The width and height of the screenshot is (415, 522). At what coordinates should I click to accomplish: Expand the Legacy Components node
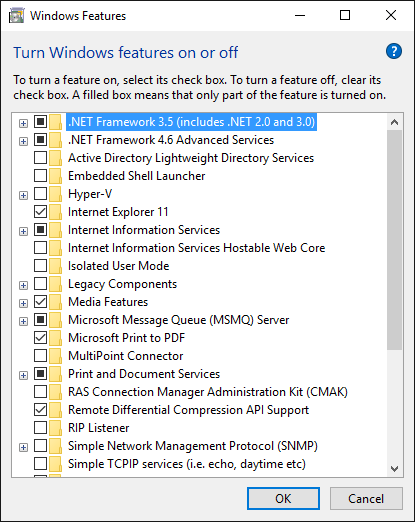pos(23,285)
